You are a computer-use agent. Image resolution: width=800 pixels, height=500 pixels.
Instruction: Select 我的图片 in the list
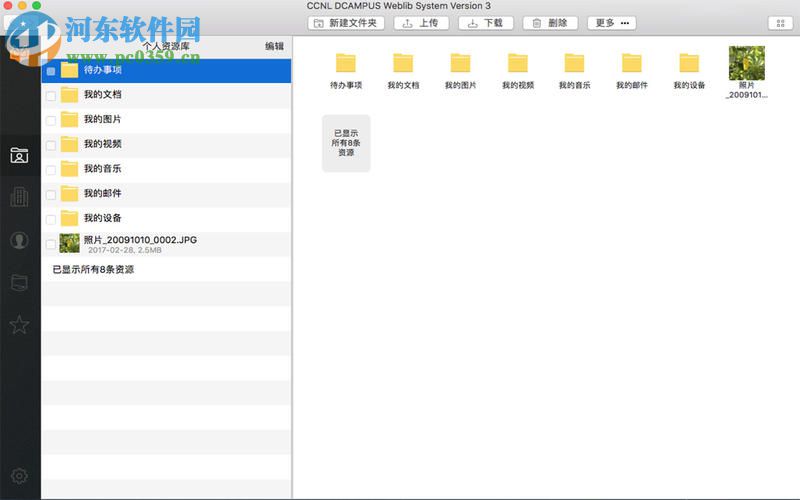(166, 119)
